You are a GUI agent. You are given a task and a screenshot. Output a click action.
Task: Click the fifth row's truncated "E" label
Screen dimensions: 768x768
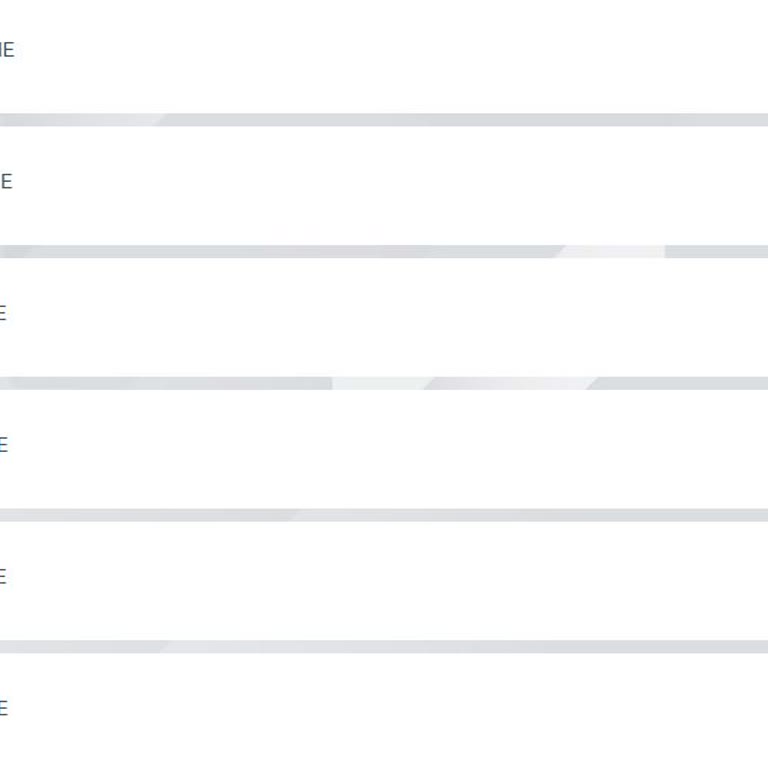click(3, 576)
